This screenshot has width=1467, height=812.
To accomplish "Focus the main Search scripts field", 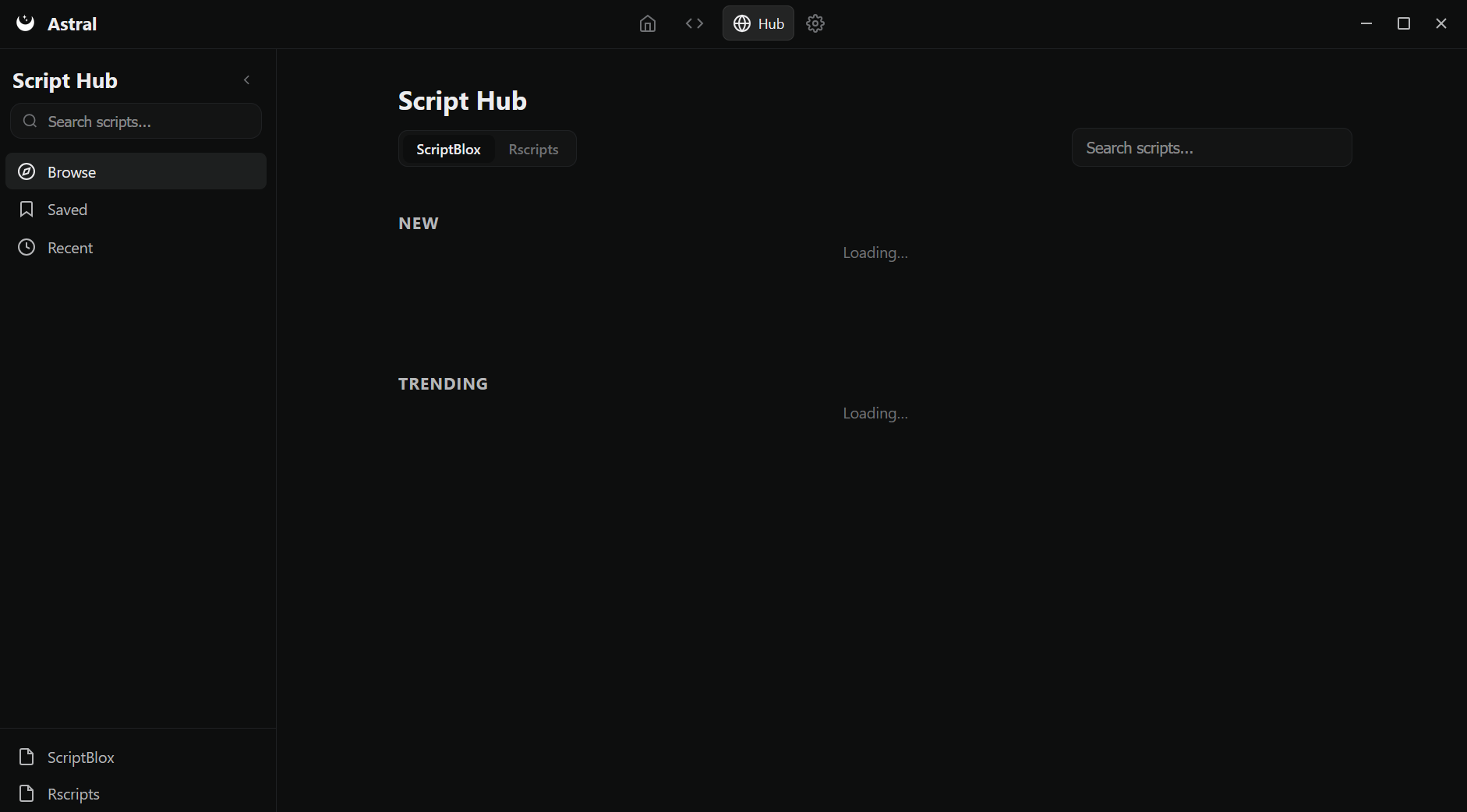I will 1212,147.
